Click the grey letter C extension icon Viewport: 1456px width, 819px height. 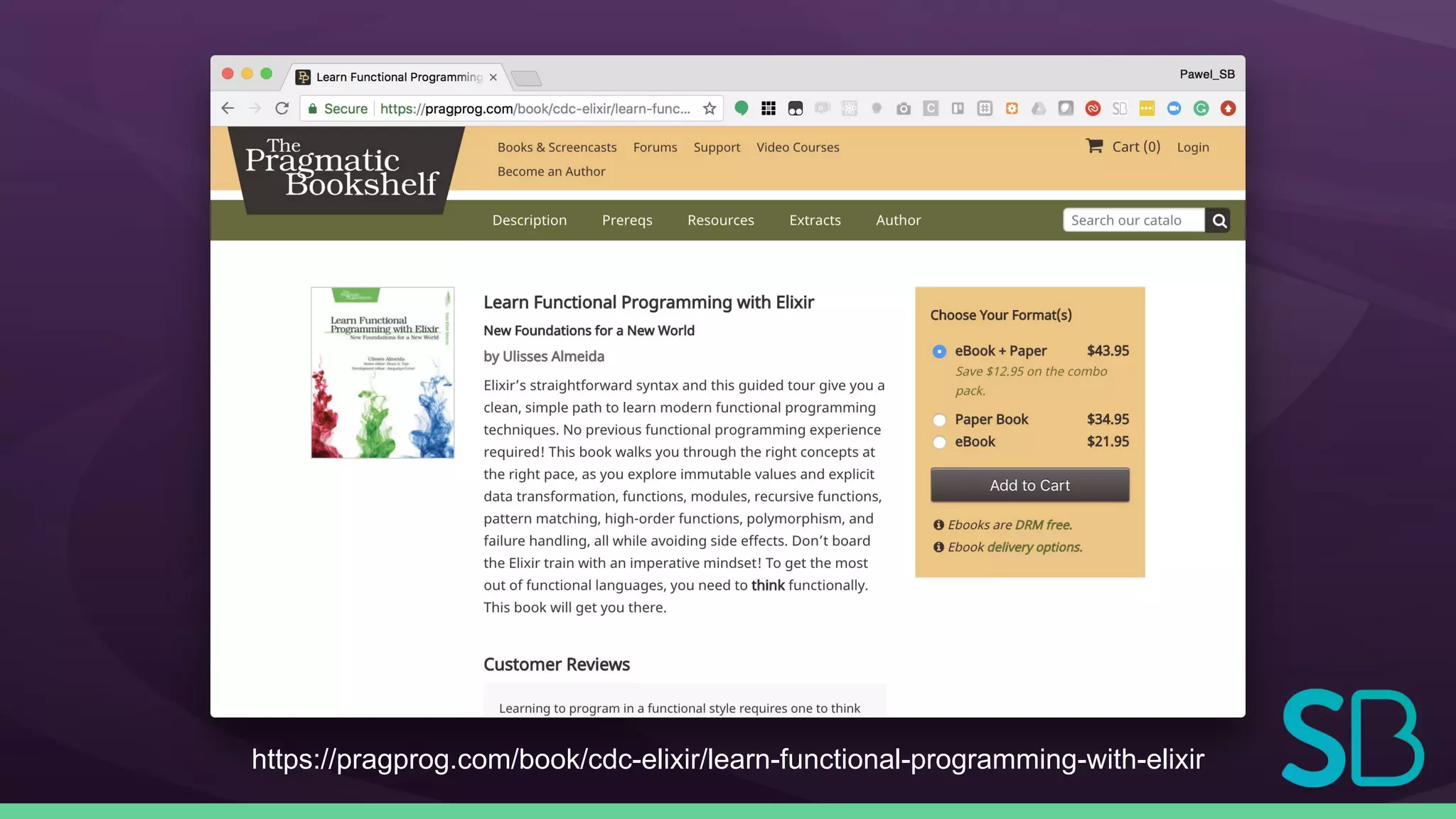click(x=930, y=108)
